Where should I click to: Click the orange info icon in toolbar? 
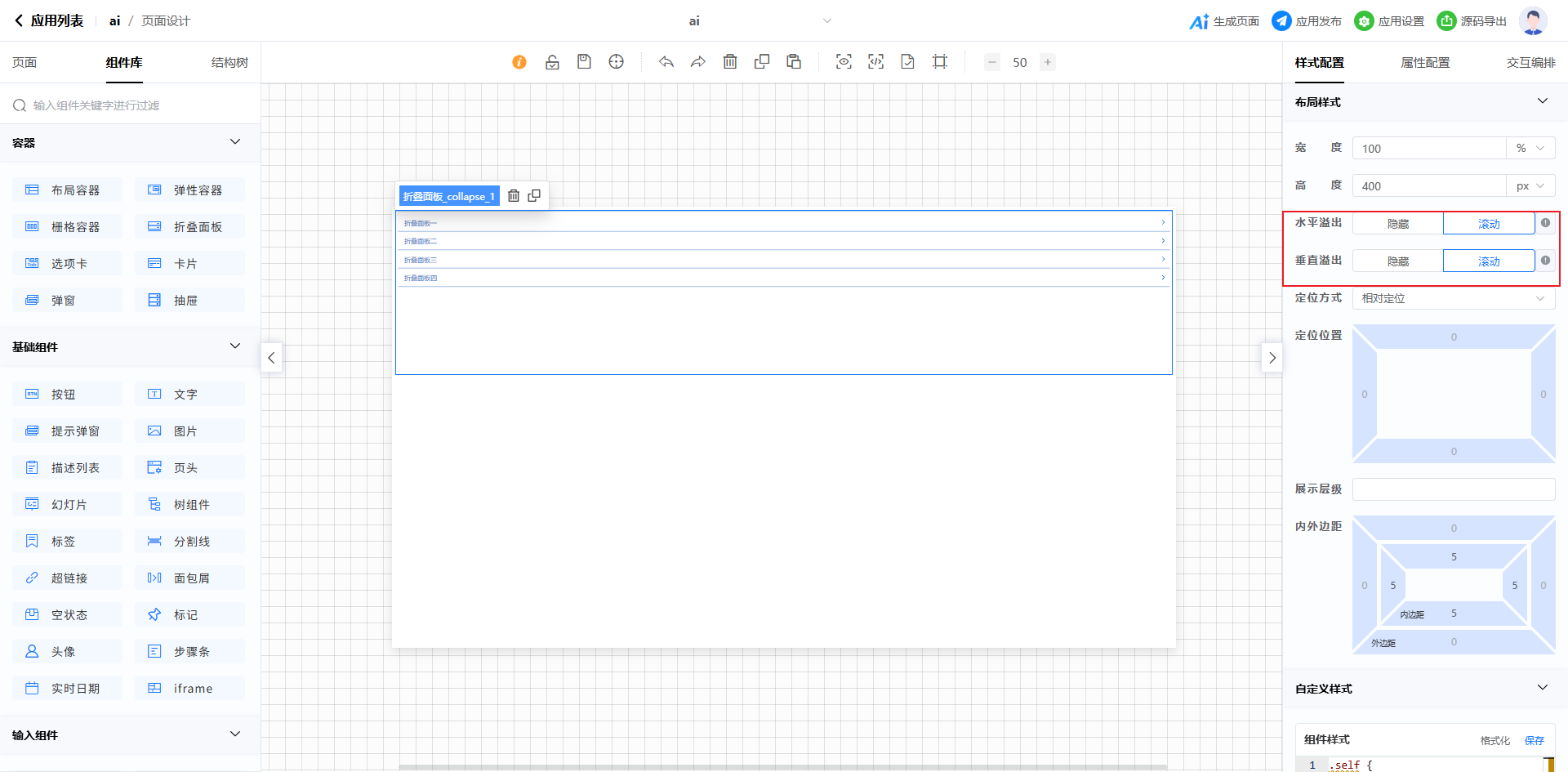519,62
